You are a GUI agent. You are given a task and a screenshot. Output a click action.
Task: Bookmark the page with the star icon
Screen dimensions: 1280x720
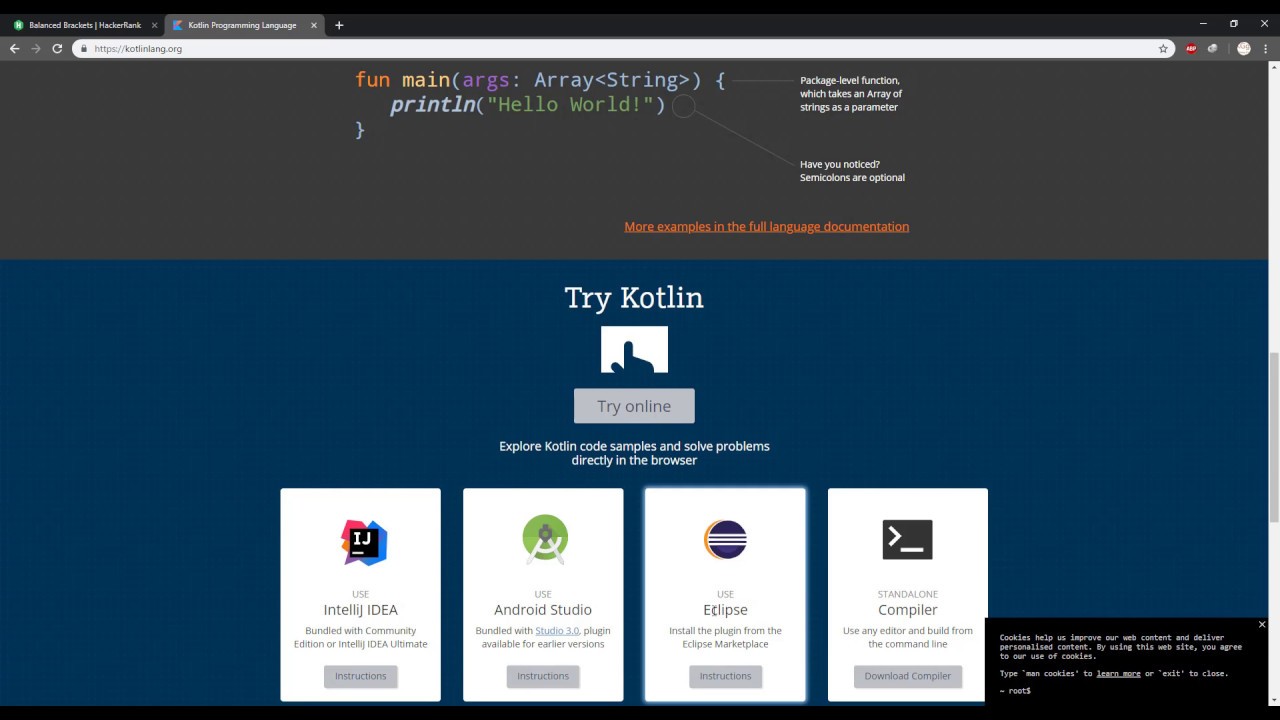tap(1163, 48)
